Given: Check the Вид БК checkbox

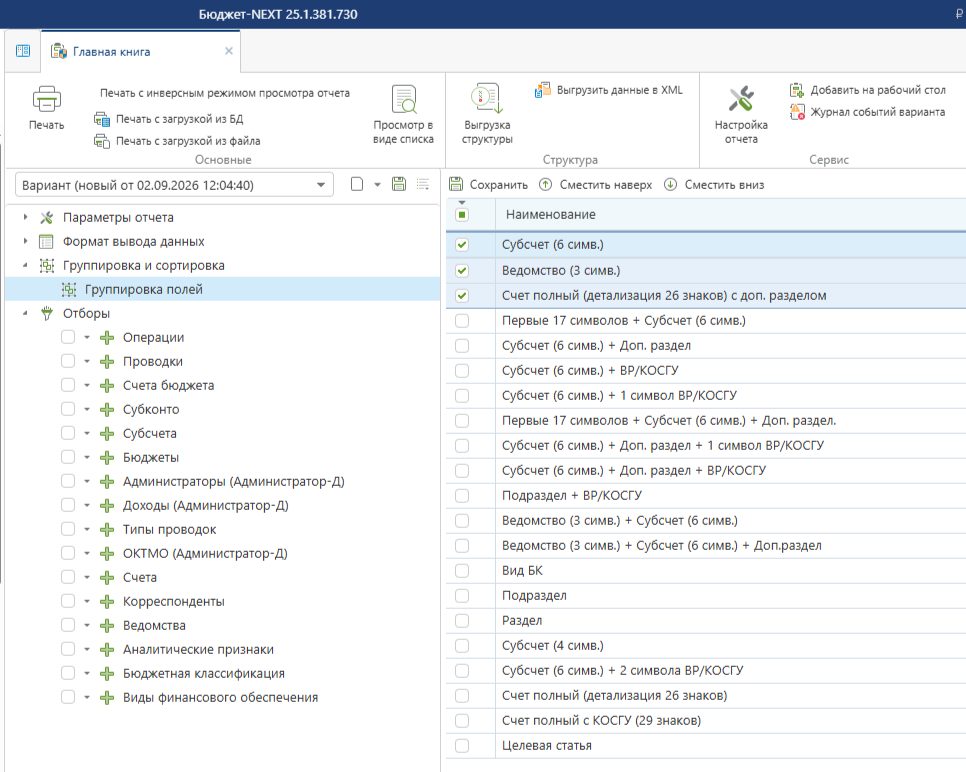Looking at the screenshot, I should coord(462,571).
